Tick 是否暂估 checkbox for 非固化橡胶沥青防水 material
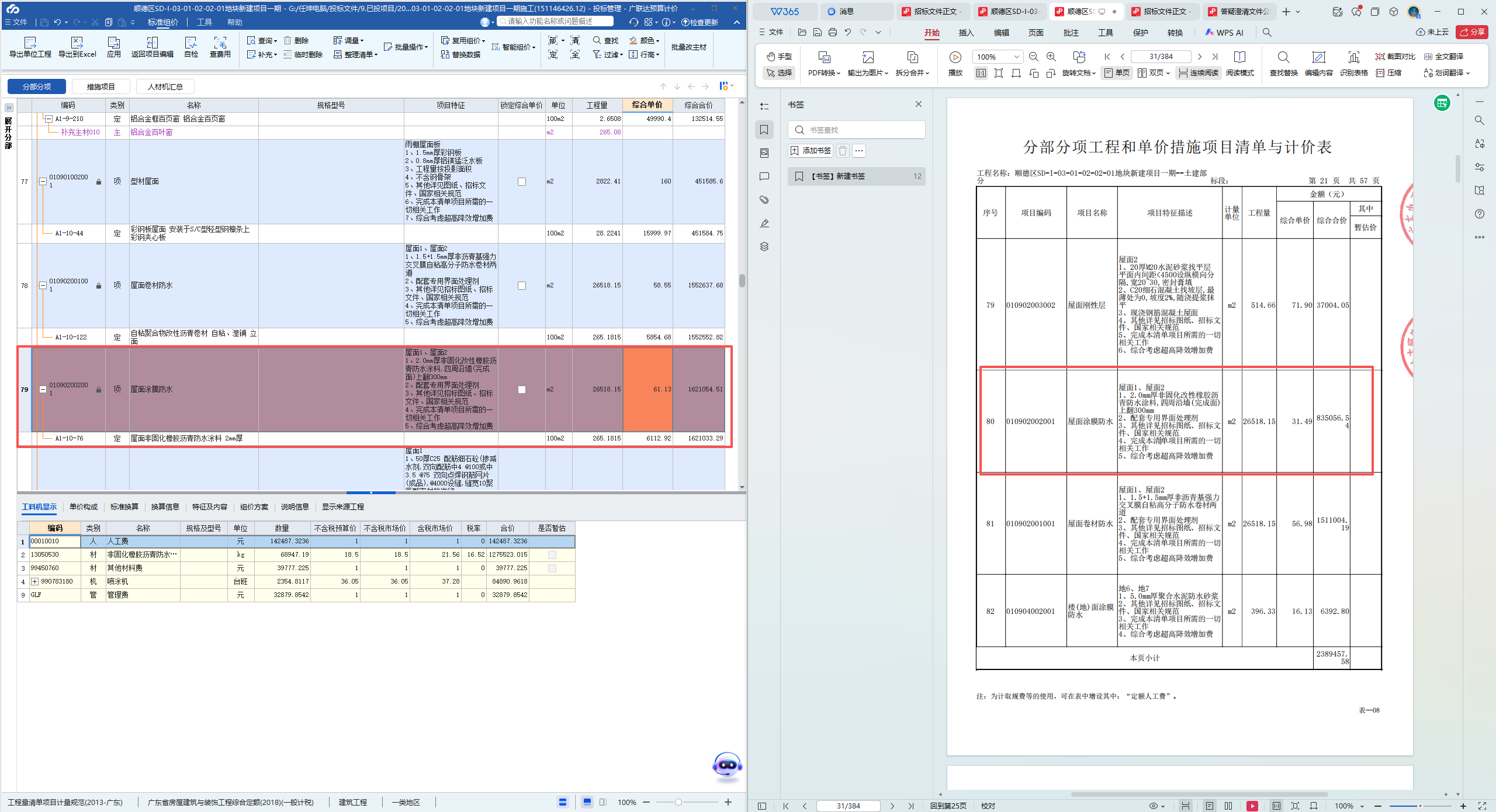This screenshot has width=1496, height=812. [552, 555]
